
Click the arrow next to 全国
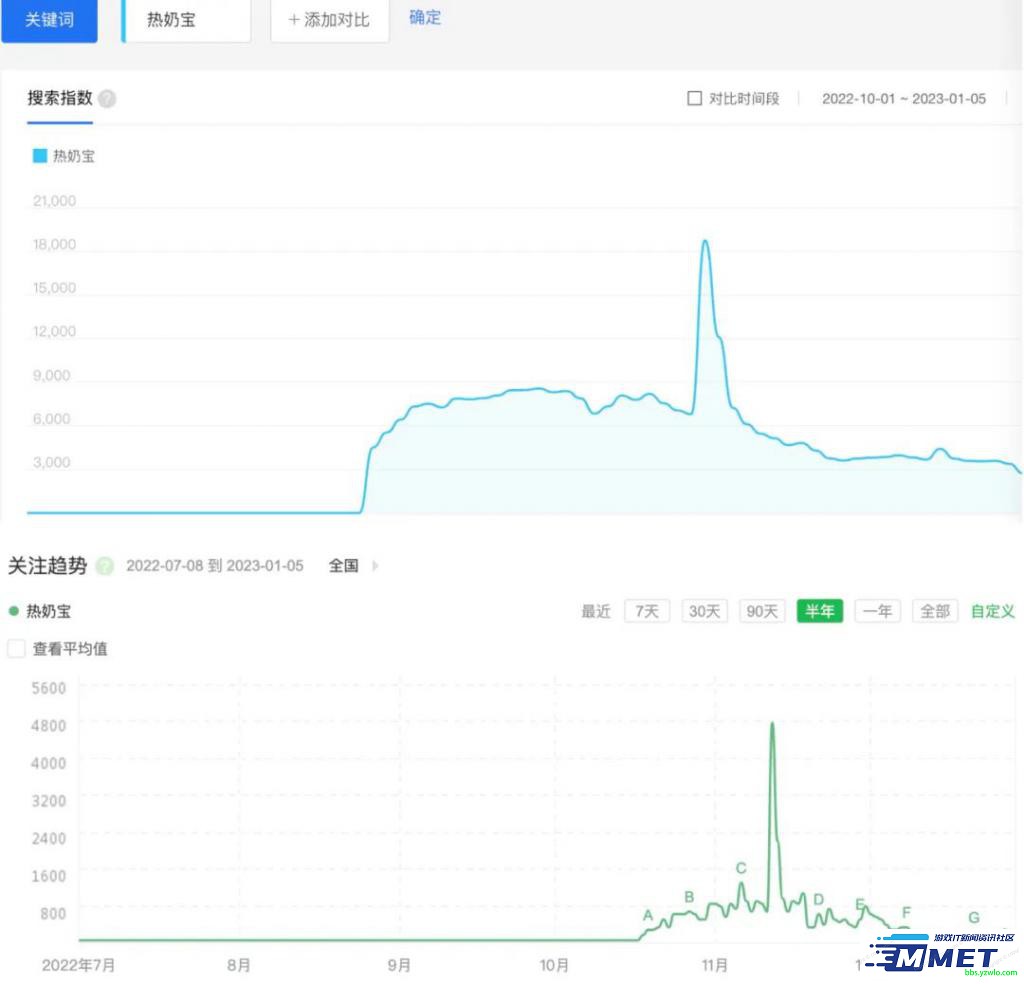[376, 566]
